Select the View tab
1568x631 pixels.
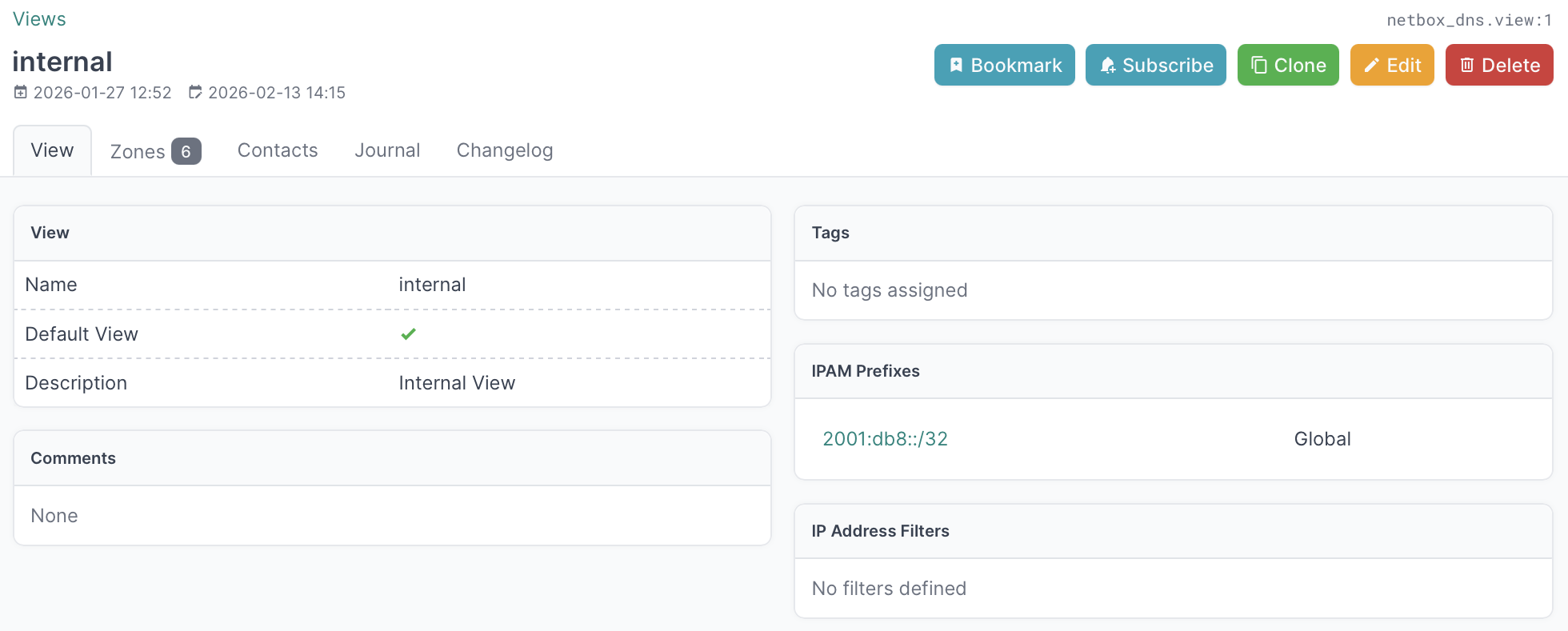[x=52, y=150]
